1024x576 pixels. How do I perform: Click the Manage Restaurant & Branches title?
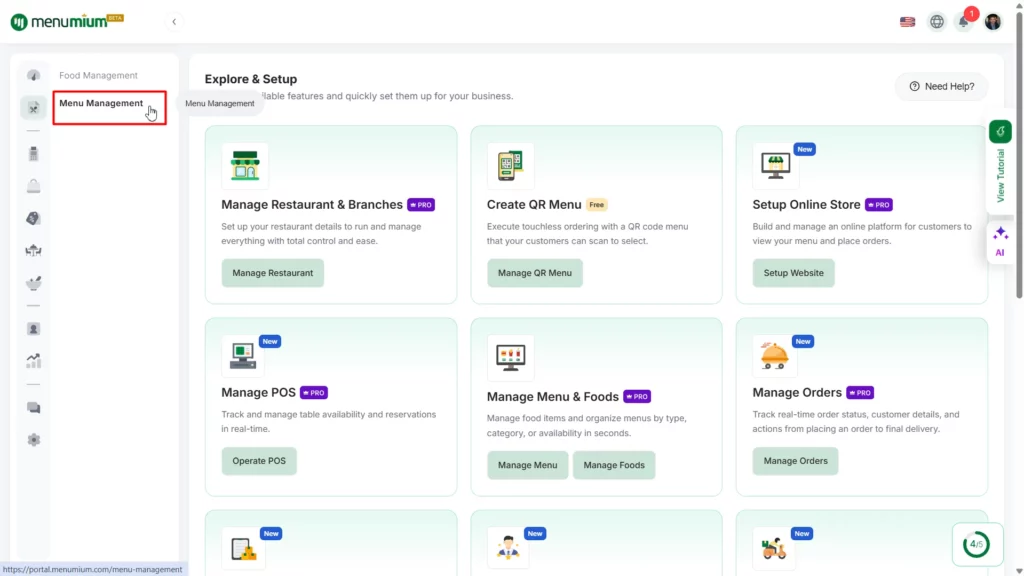[x=312, y=205]
